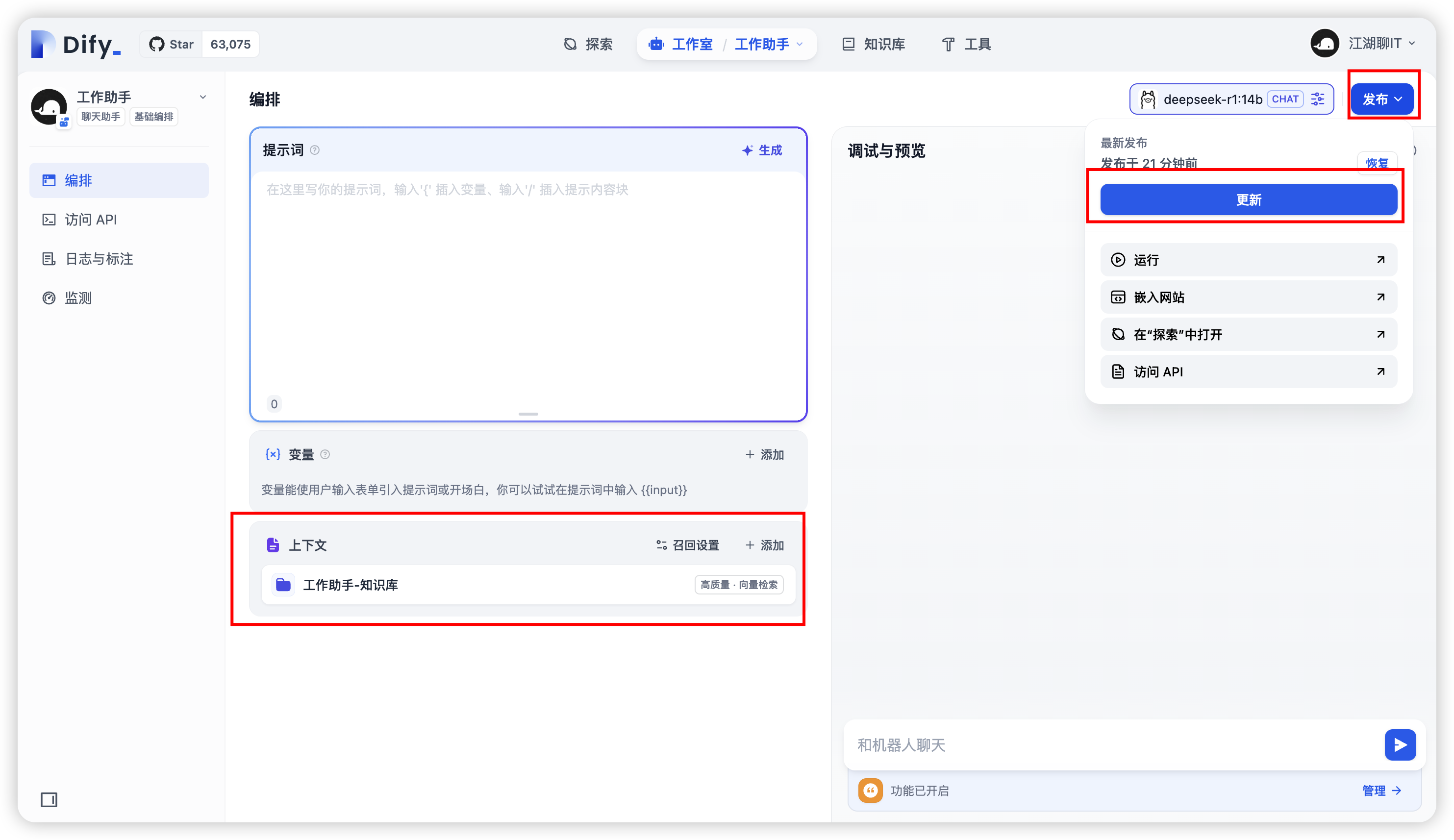
Task: Click the prompt help question-mark icon
Action: (x=315, y=150)
